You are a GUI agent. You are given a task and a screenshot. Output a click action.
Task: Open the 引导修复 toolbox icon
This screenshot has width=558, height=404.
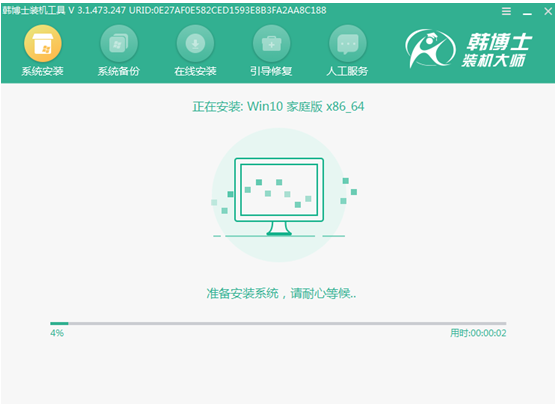pos(271,43)
